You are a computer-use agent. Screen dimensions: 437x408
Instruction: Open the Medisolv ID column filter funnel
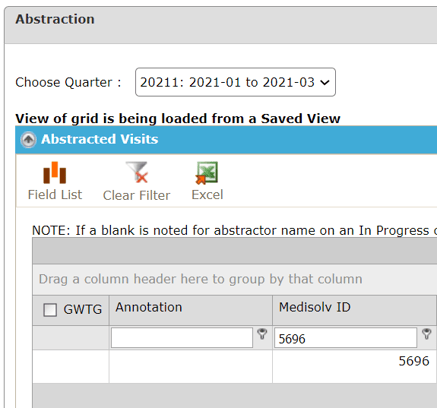[x=427, y=334]
